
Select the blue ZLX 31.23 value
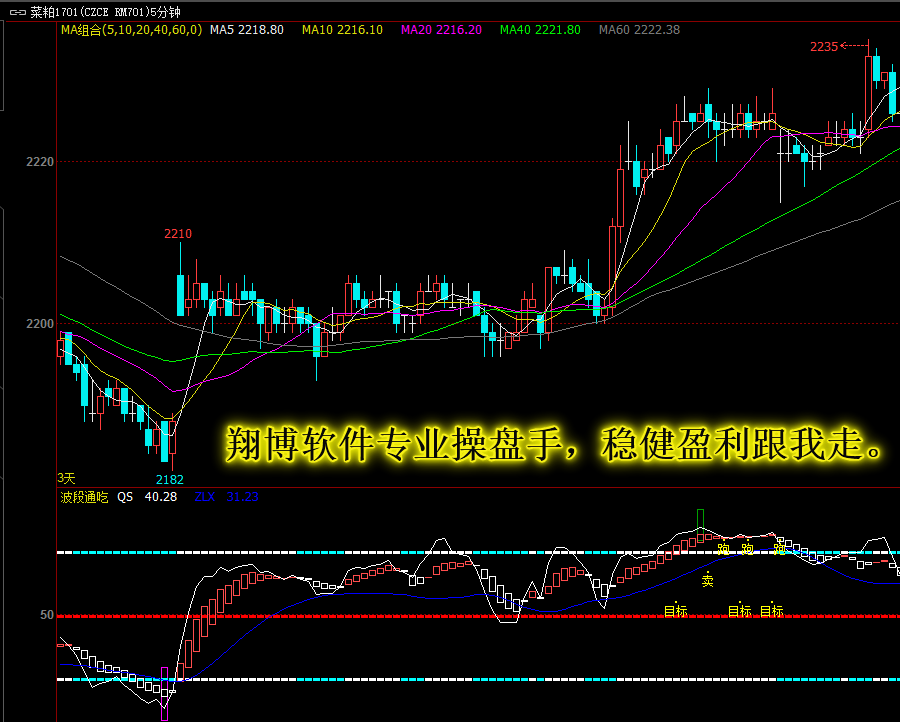(x=226, y=497)
